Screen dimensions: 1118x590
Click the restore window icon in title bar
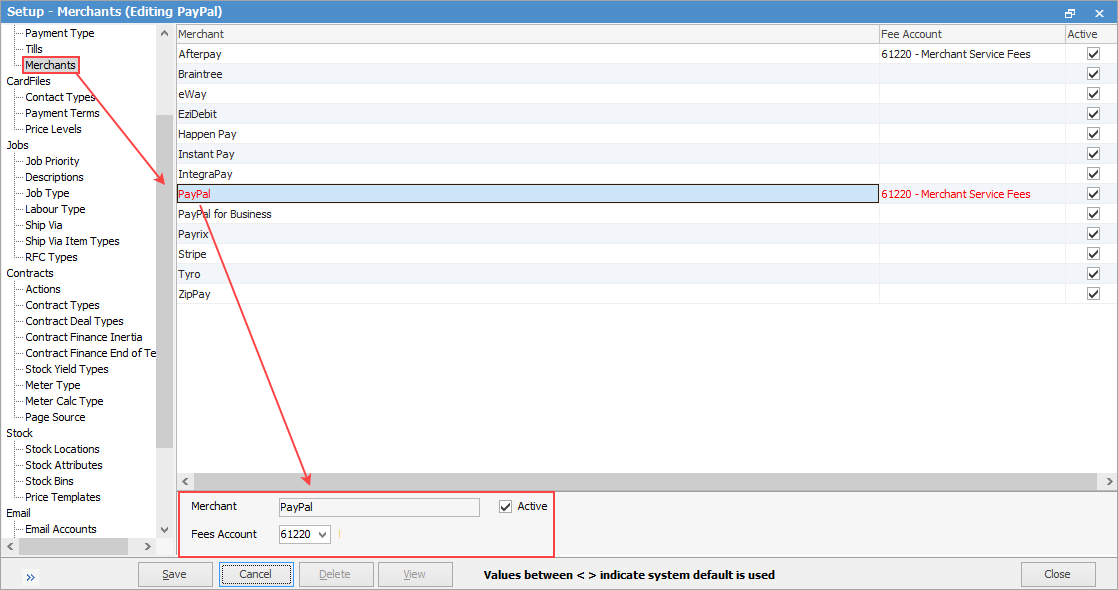(1070, 13)
